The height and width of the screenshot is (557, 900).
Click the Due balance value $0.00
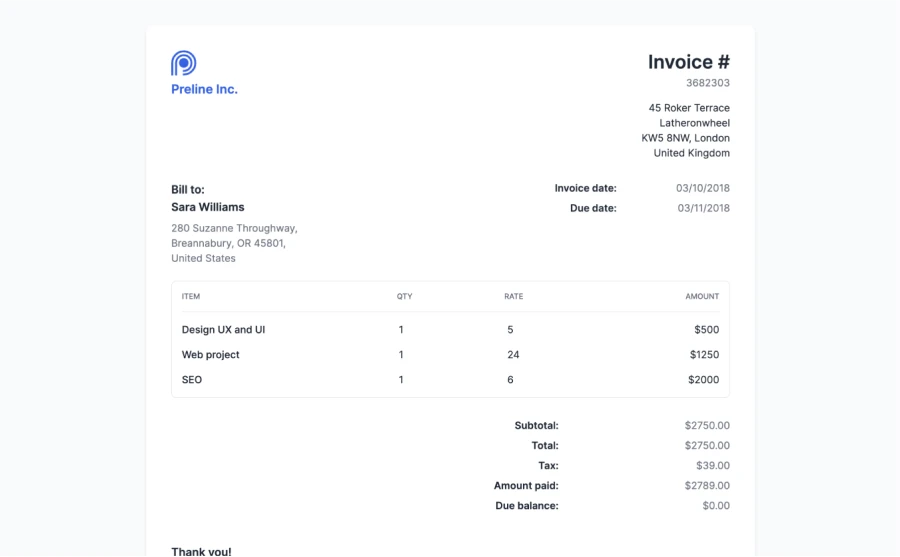(715, 505)
